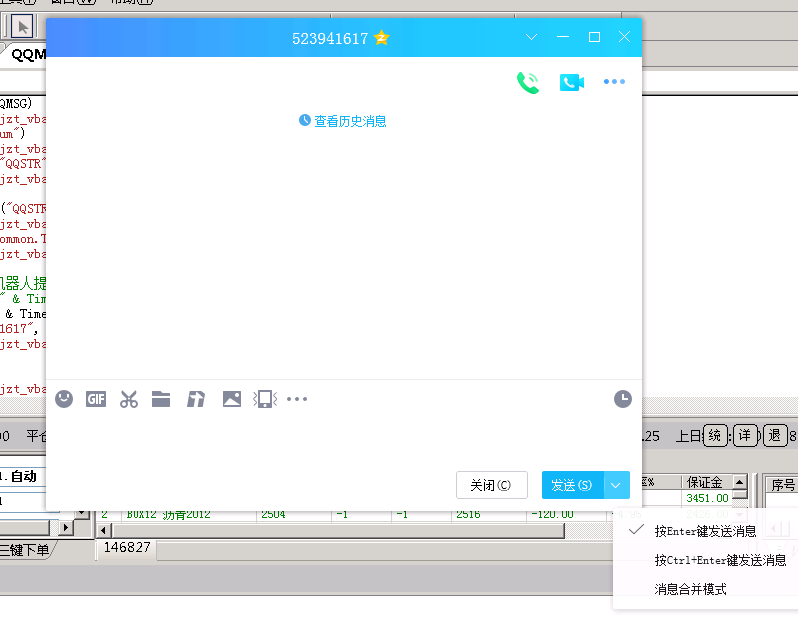
Task: Select the screenshot scissors tool
Action: (129, 399)
